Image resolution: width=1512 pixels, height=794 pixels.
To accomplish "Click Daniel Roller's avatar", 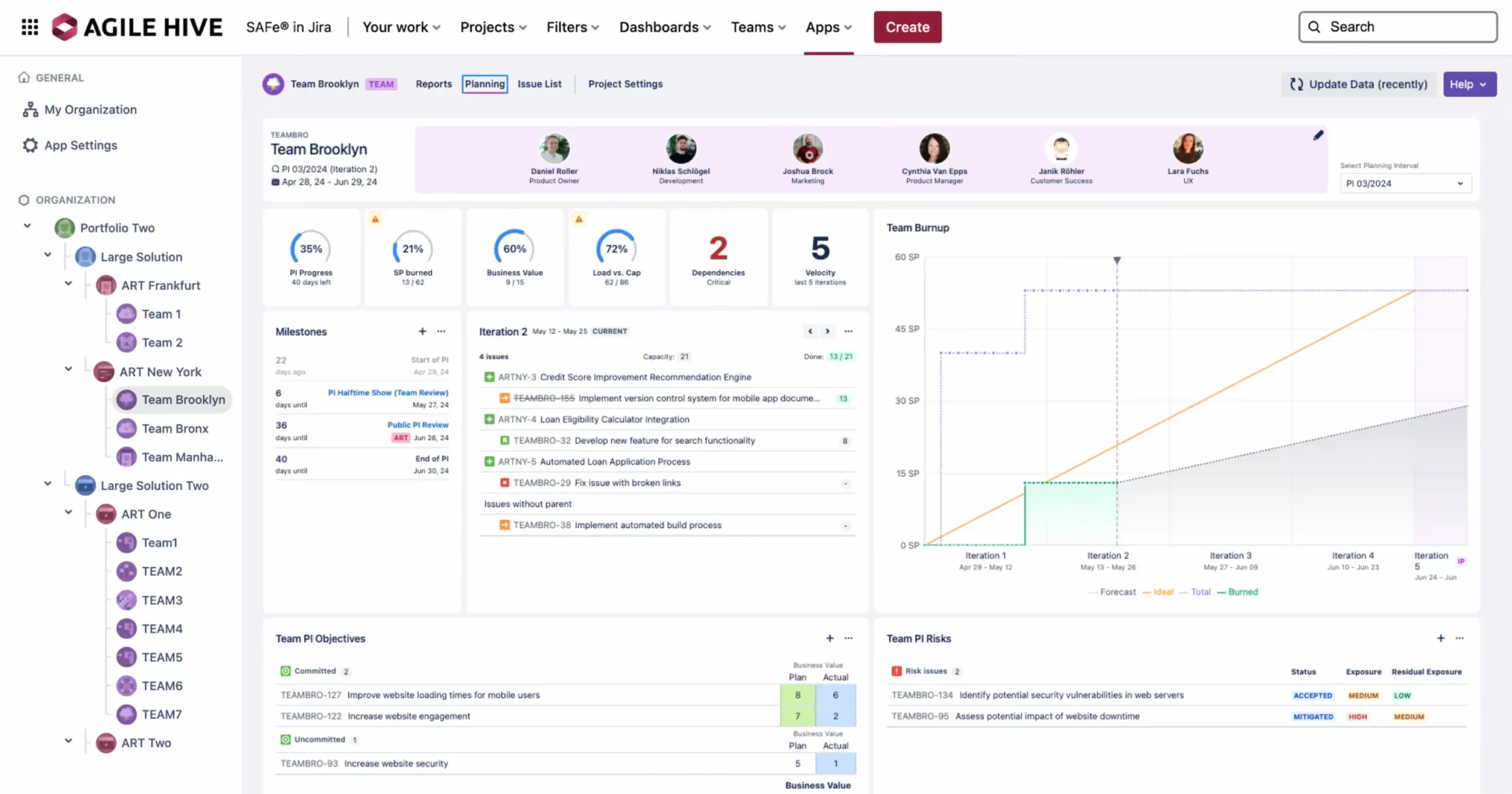I will 554,148.
